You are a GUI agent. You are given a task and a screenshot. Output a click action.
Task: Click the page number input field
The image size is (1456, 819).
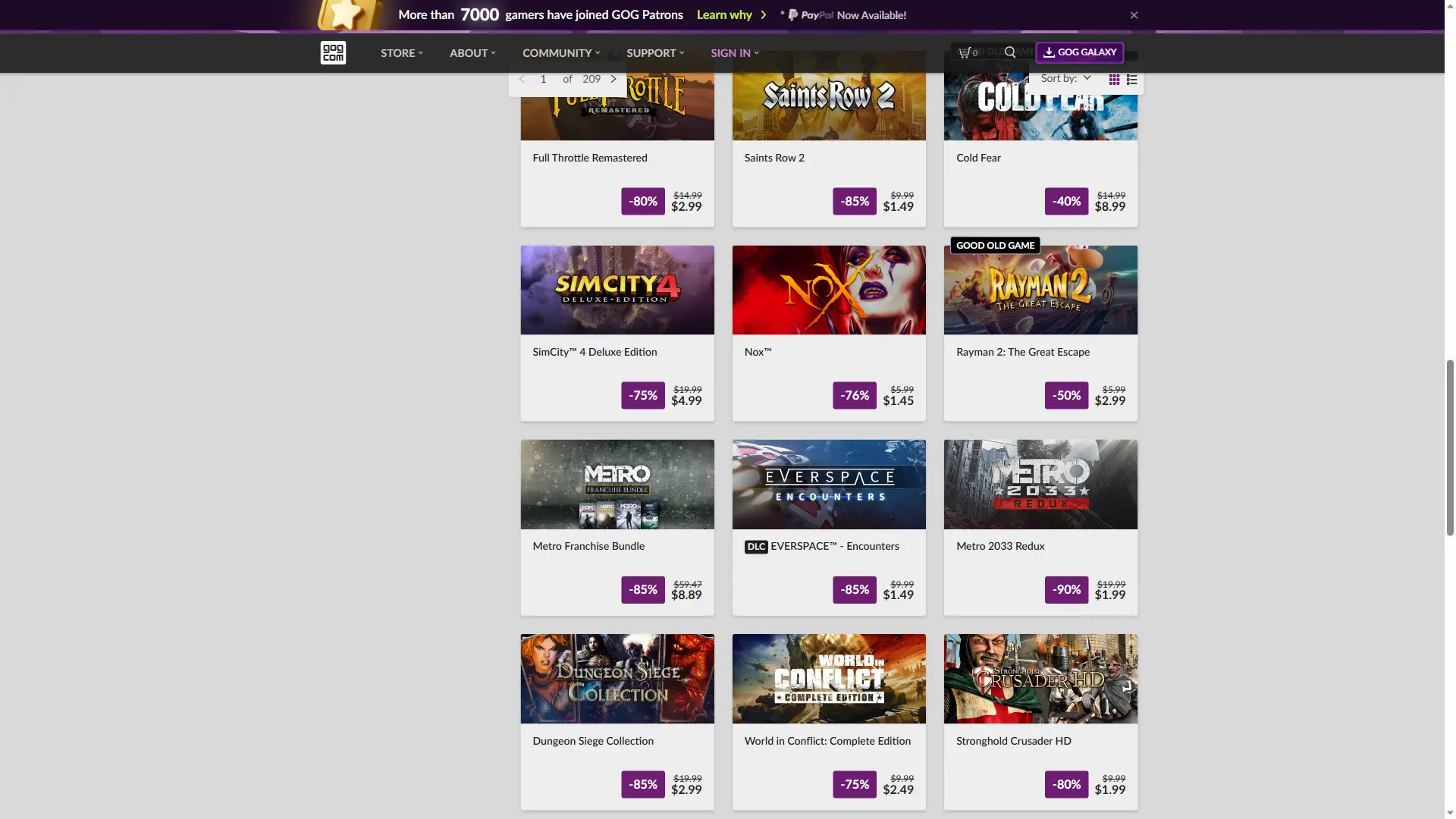point(544,79)
